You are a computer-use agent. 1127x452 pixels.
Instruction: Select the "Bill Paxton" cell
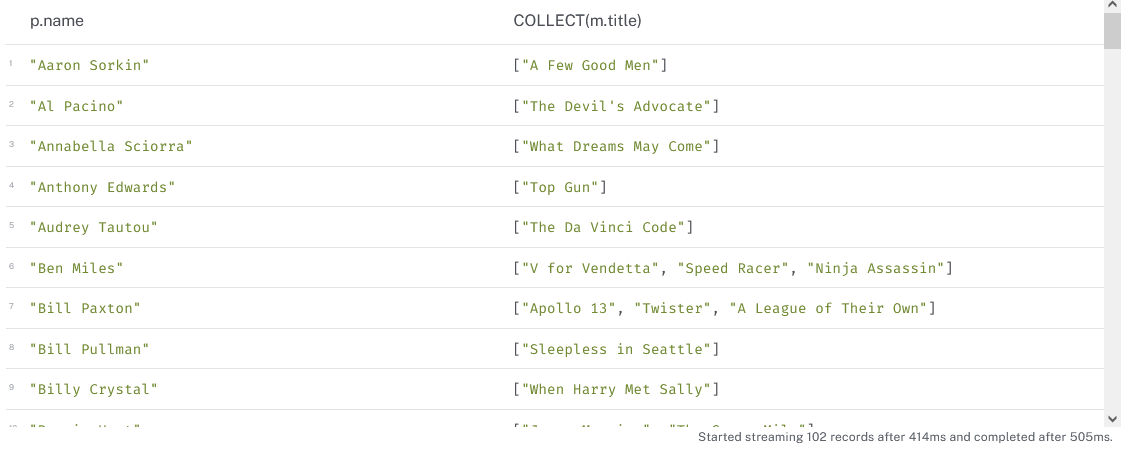coord(85,308)
